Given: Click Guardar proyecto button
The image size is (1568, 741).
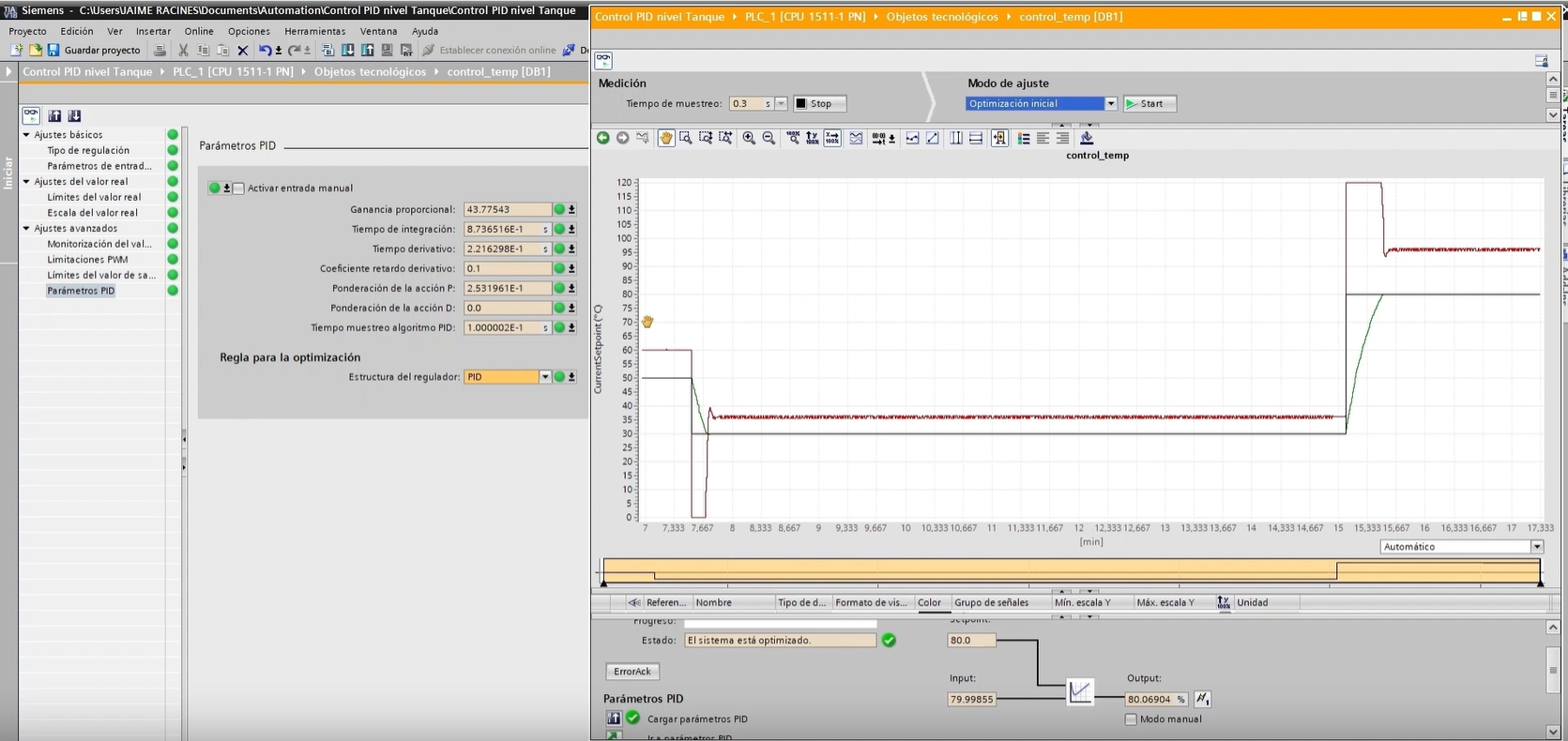Looking at the screenshot, I should pyautogui.click(x=93, y=50).
